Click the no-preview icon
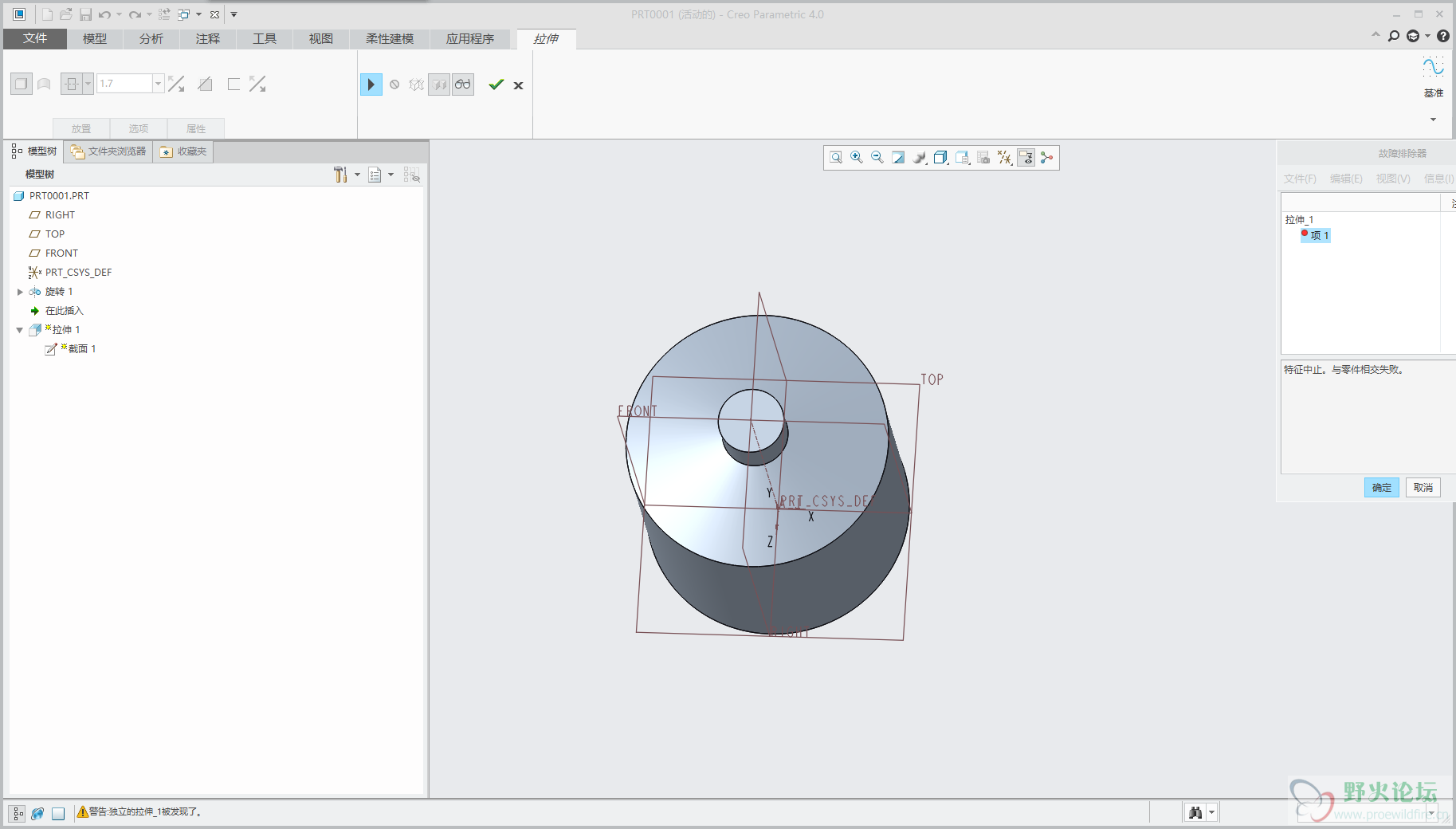This screenshot has height=829, width=1456. (x=394, y=84)
